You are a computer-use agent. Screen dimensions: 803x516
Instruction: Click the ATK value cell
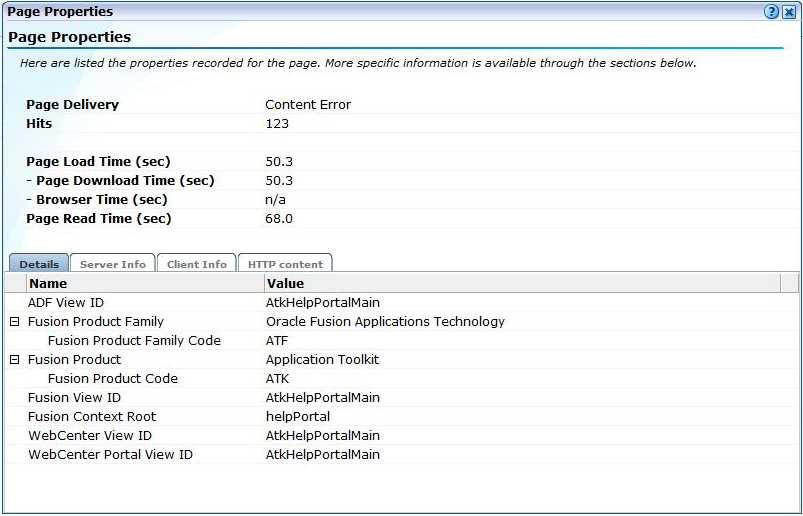click(x=277, y=378)
